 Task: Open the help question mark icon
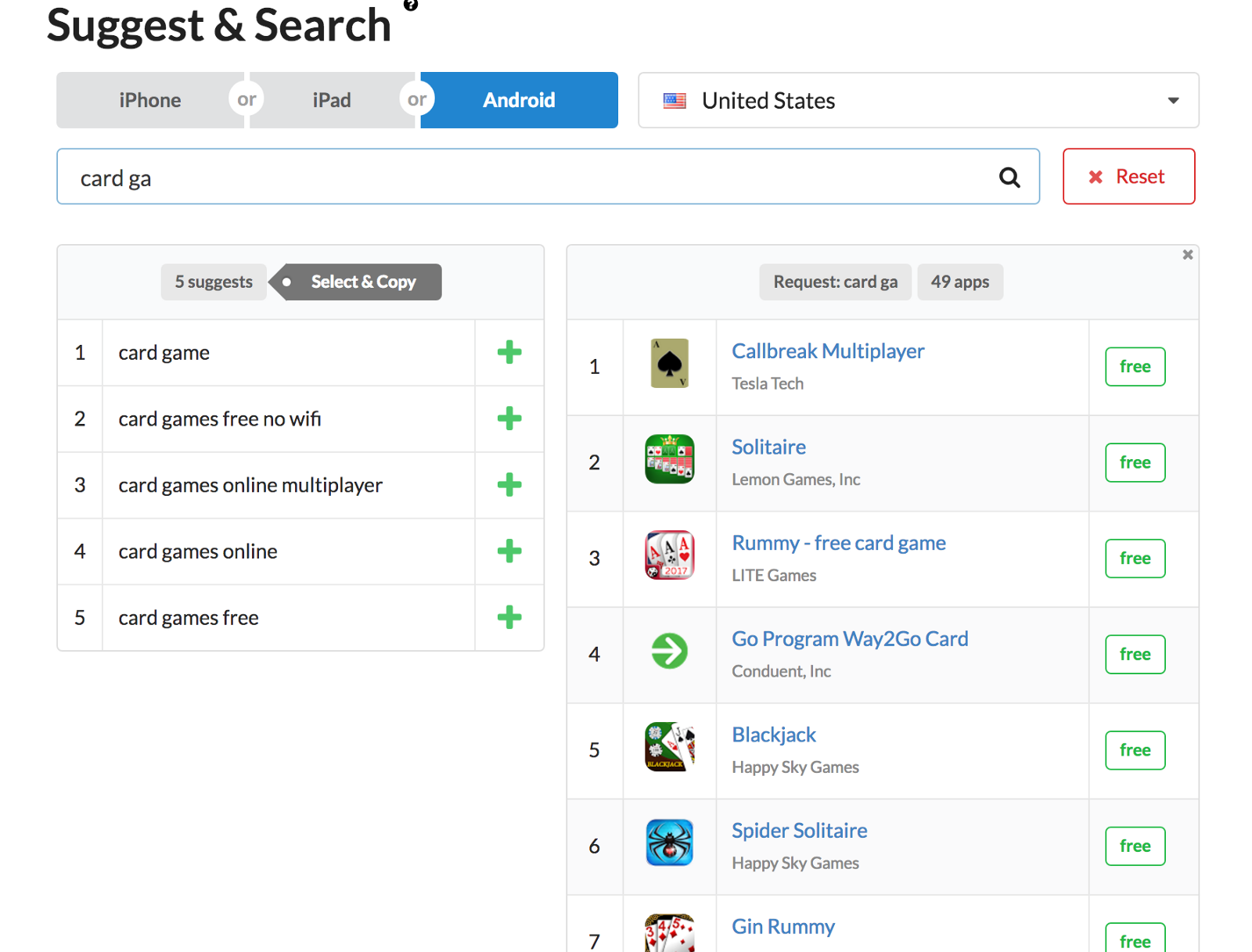(411, 5)
